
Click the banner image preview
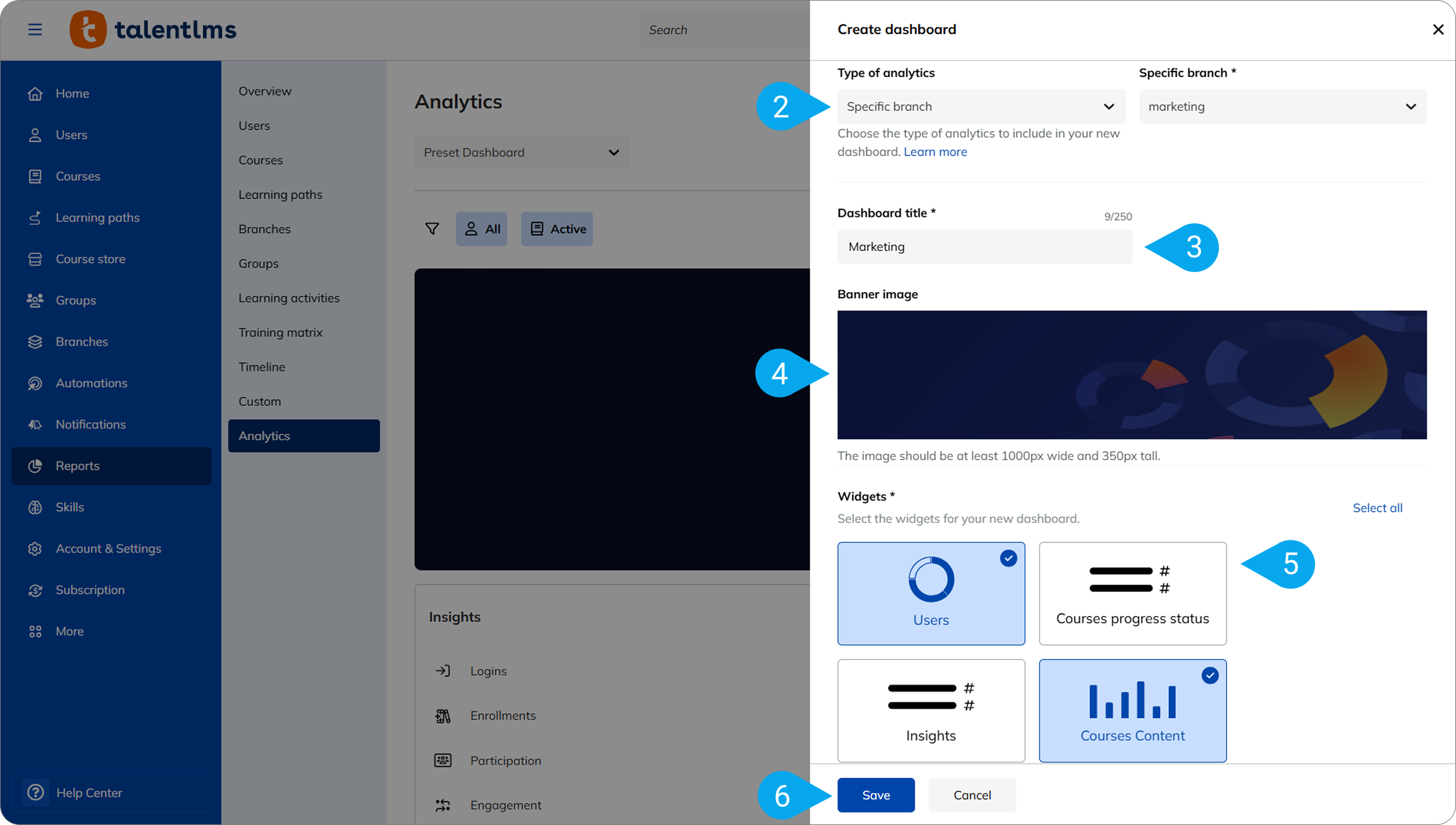point(1132,375)
